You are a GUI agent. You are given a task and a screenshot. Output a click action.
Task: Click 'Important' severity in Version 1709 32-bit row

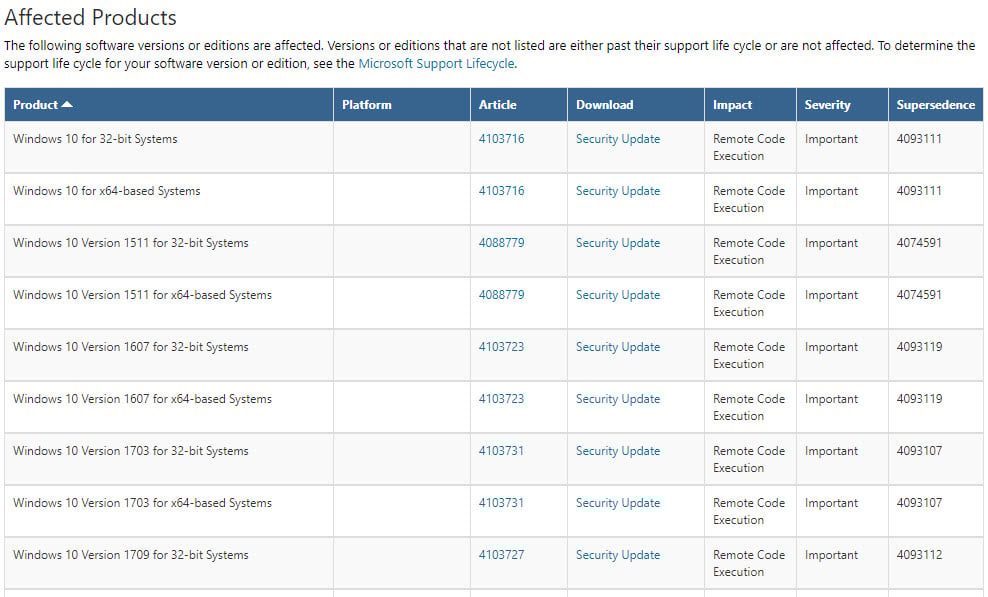[x=831, y=555]
